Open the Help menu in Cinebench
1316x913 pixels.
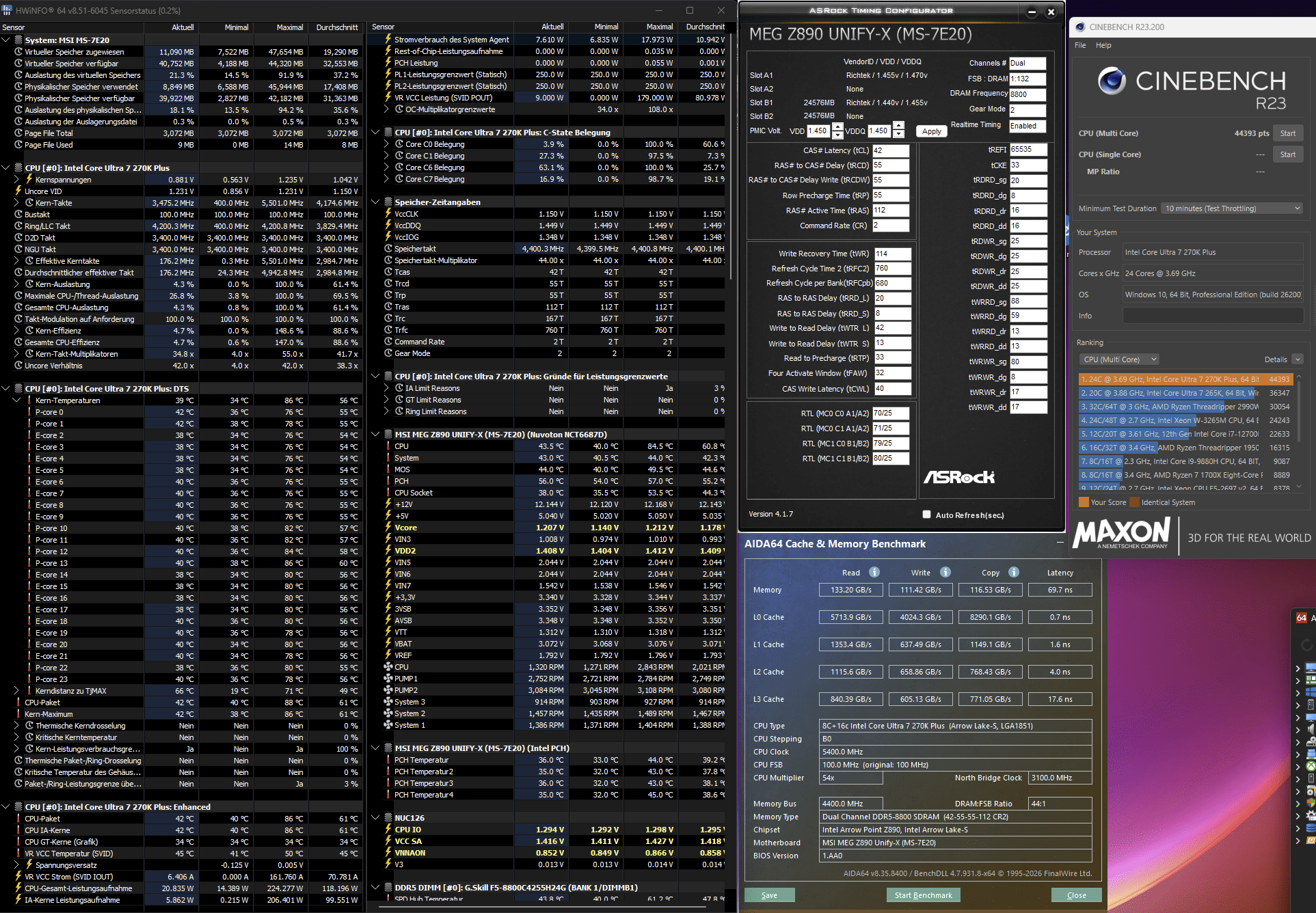(1103, 45)
